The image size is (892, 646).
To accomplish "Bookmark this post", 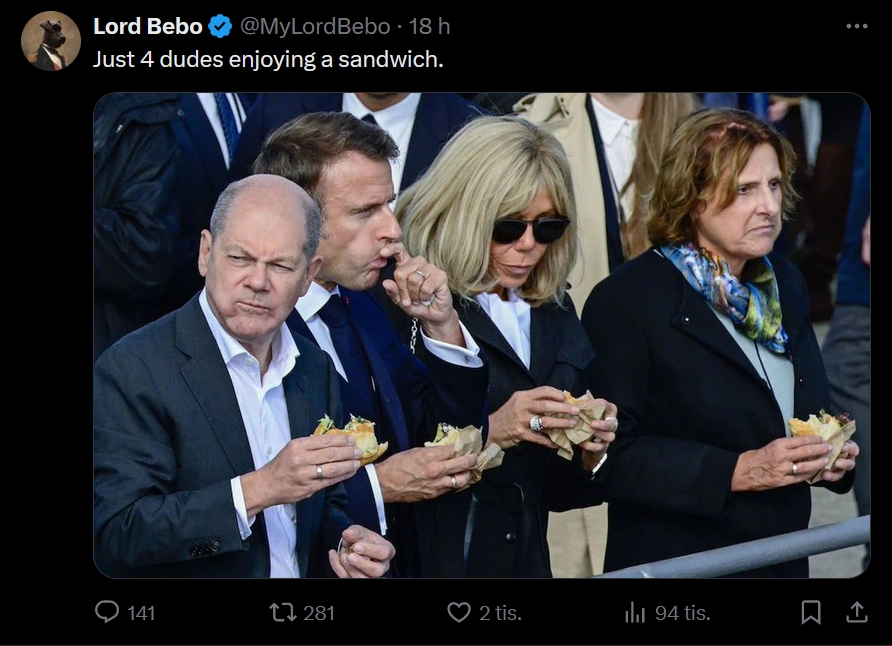I will click(x=811, y=612).
